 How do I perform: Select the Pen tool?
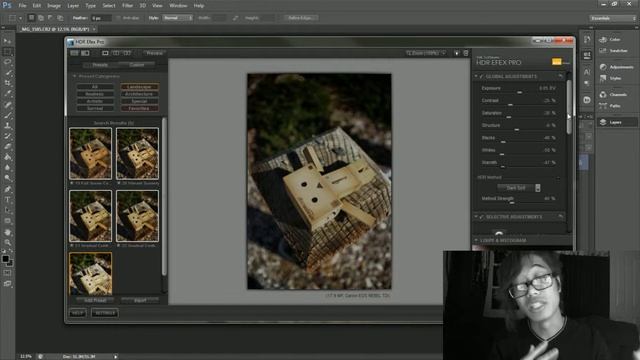[x=7, y=189]
